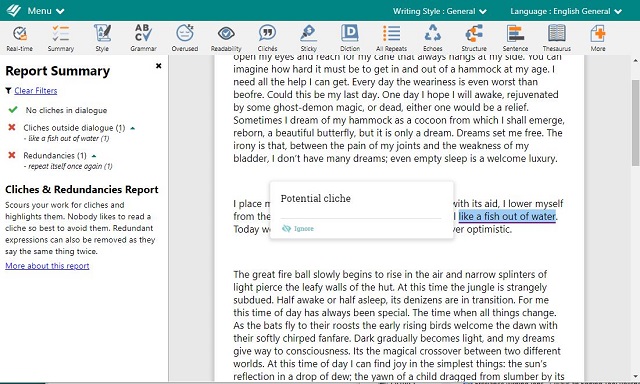The image size is (640, 384).
Task: Open the Sticky sentences report
Action: (309, 38)
